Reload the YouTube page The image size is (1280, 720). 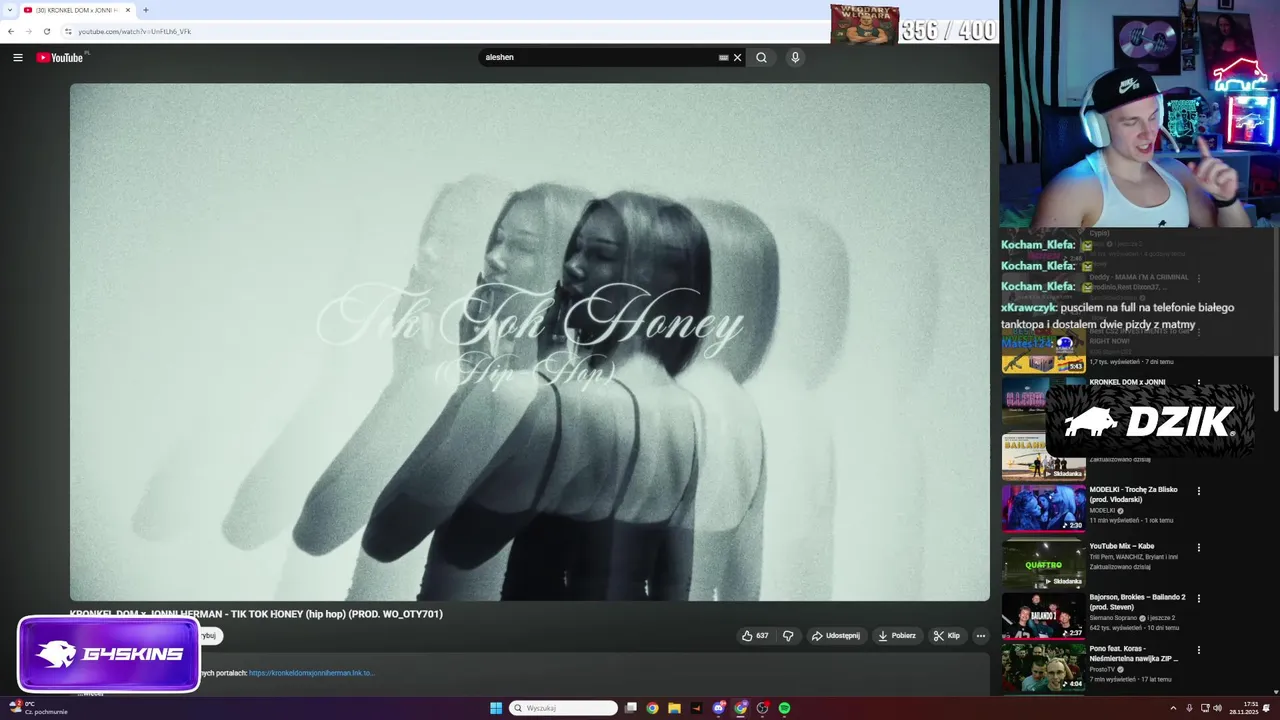click(x=46, y=31)
